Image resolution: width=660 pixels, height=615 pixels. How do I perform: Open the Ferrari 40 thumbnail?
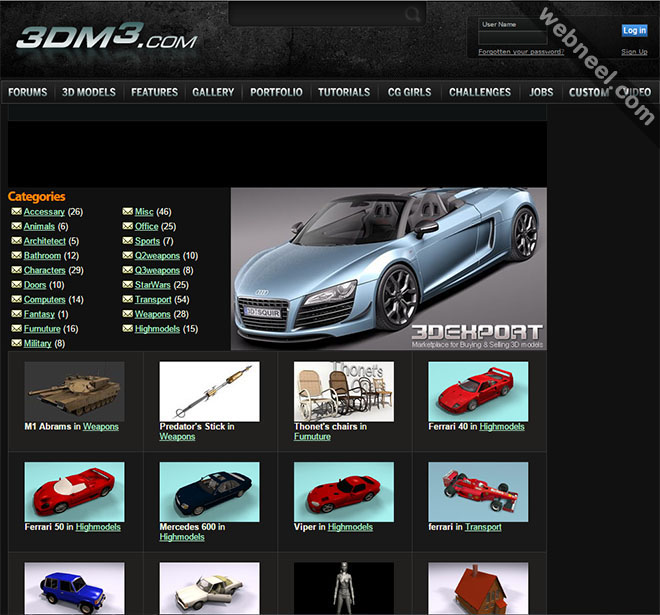[478, 391]
